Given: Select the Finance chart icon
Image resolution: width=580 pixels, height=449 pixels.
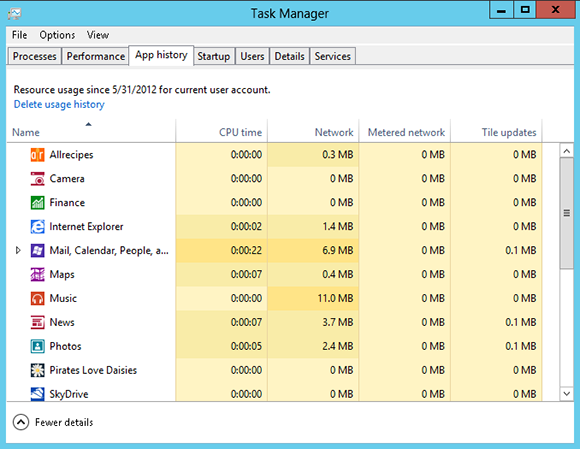Looking at the screenshot, I should coord(37,203).
